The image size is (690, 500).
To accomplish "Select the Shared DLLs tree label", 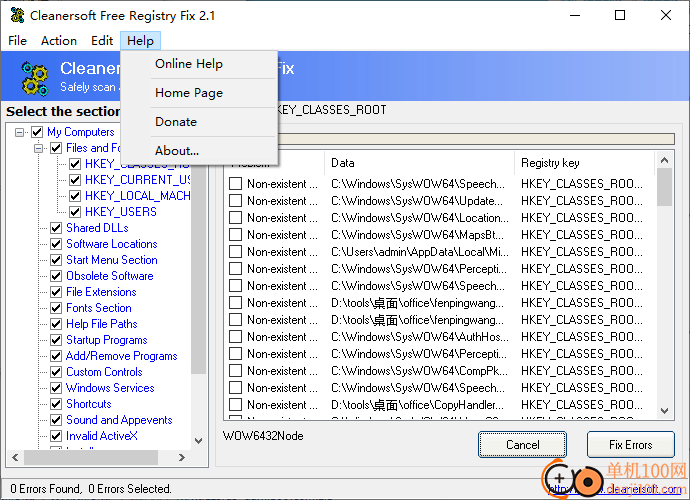I will [97, 228].
